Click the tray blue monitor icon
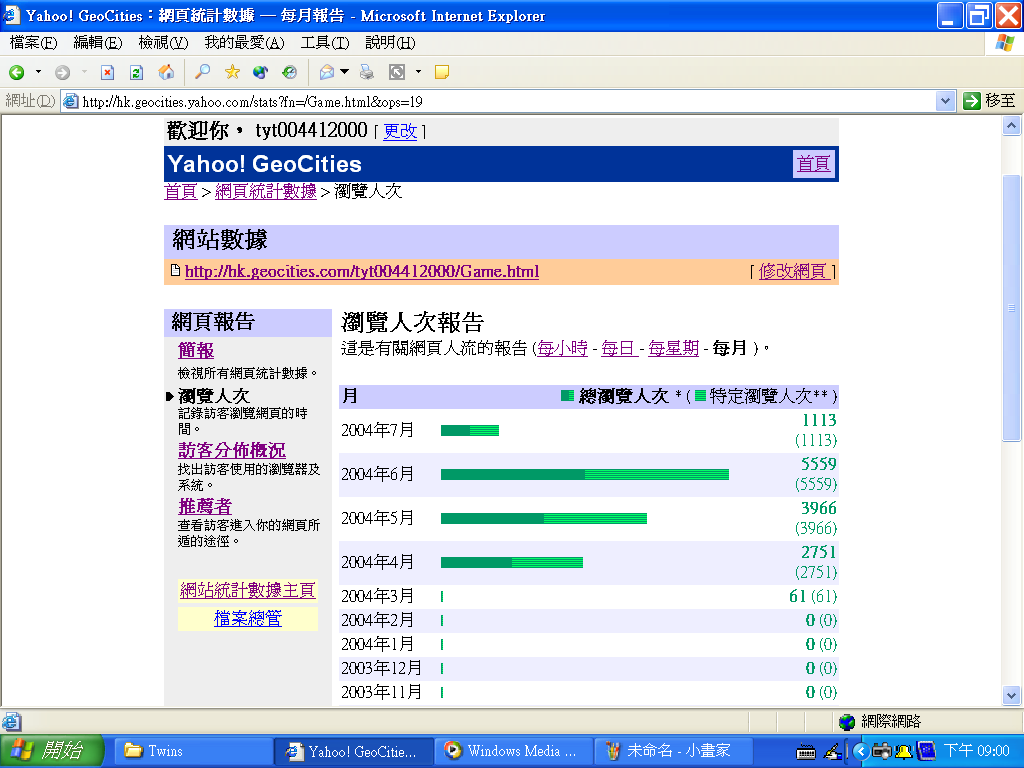 click(926, 751)
